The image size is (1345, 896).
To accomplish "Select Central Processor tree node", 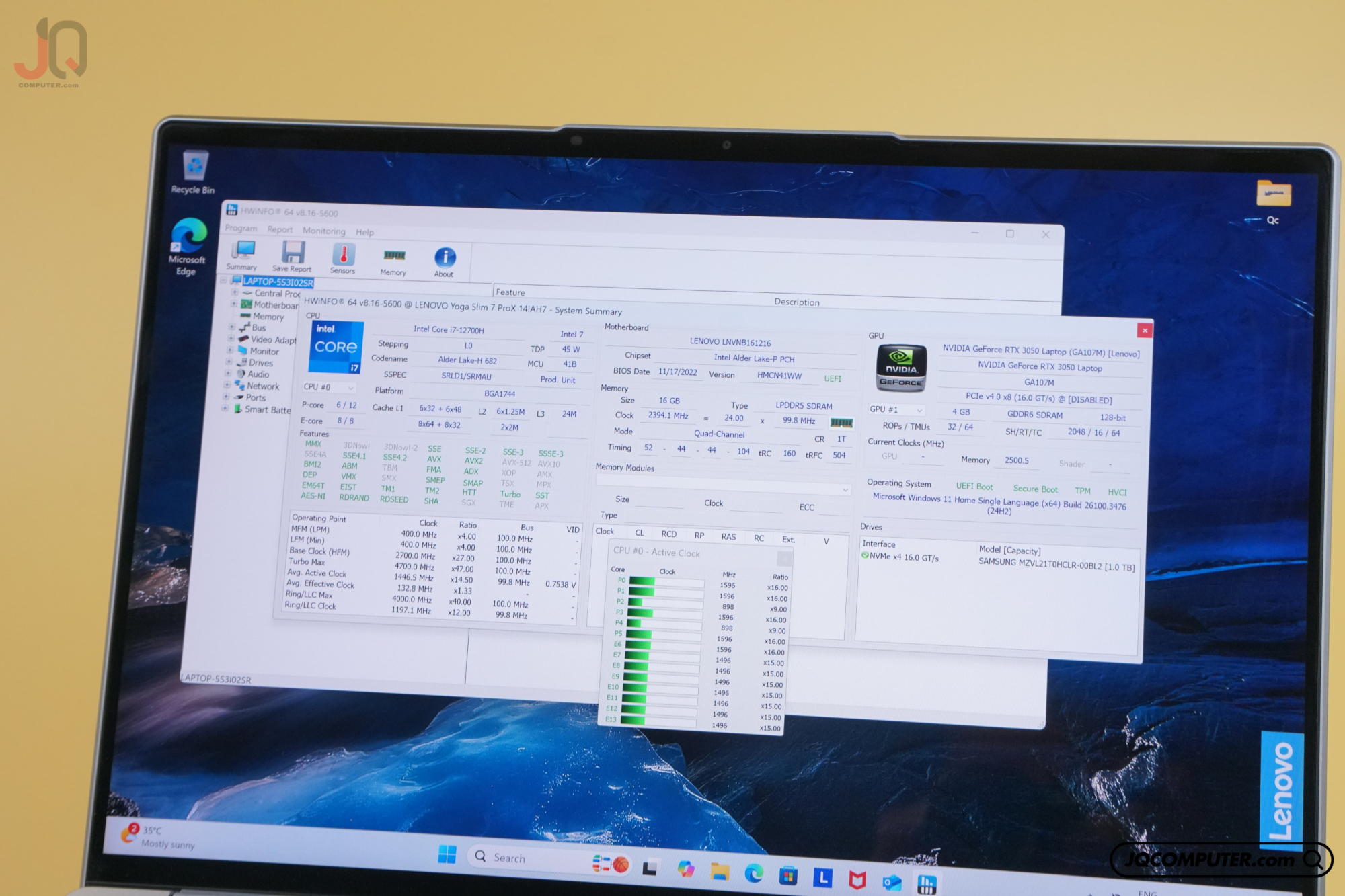I will 277,294.
